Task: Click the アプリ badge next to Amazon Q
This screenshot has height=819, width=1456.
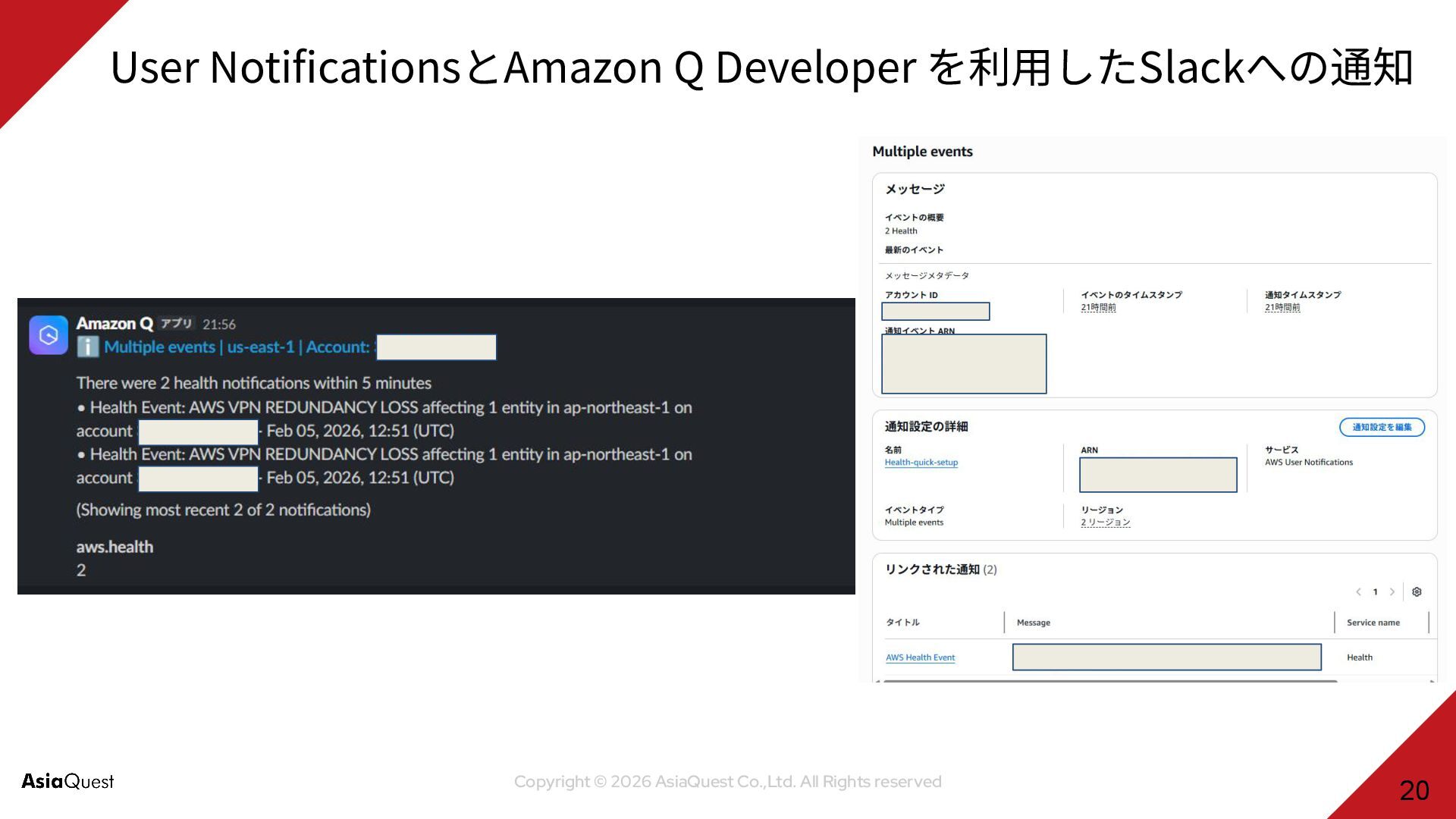Action: tap(176, 324)
